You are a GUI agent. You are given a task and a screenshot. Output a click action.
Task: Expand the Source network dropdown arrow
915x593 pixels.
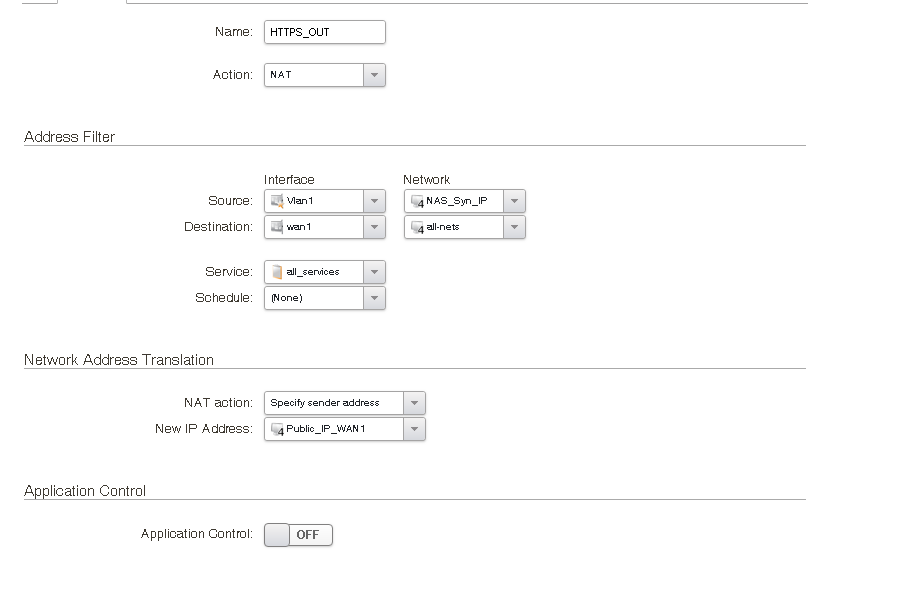coord(514,201)
